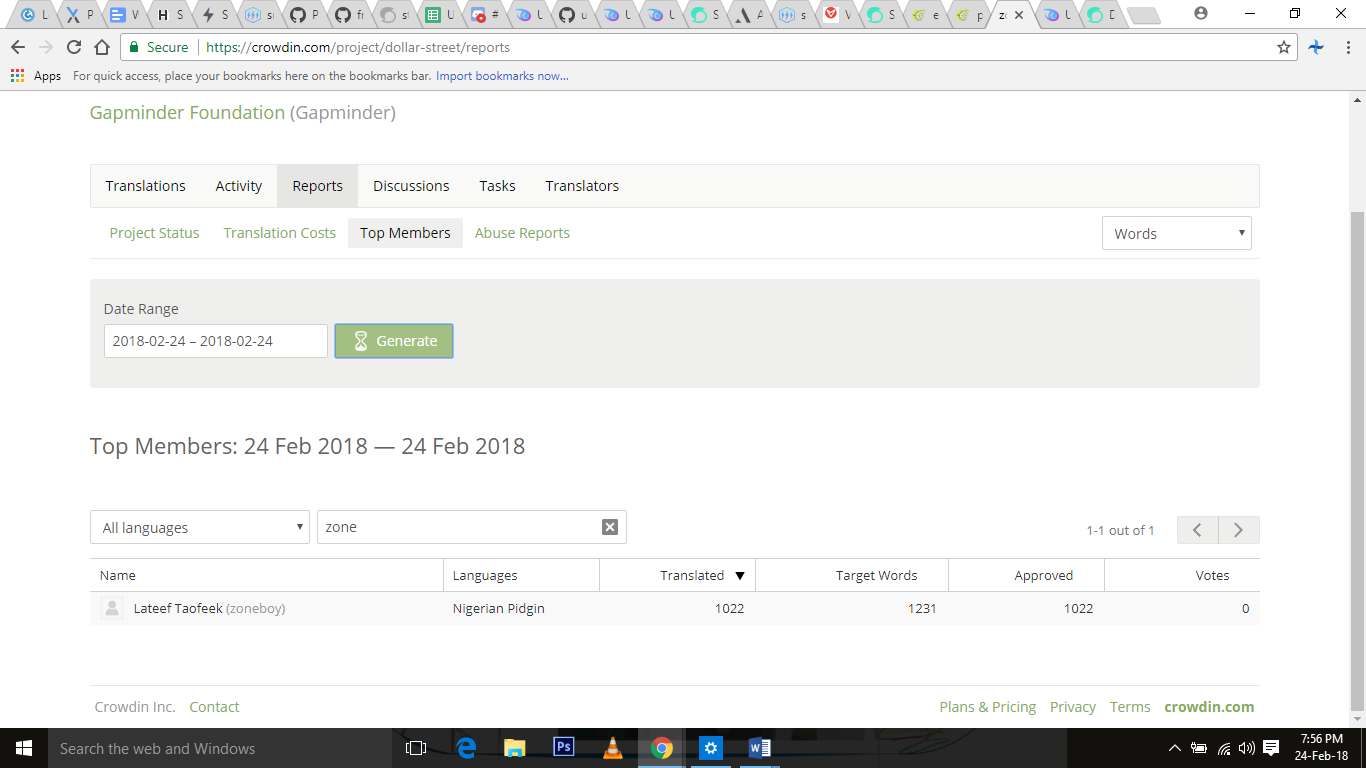Go back to the previous page in Chrome

pos(18,47)
